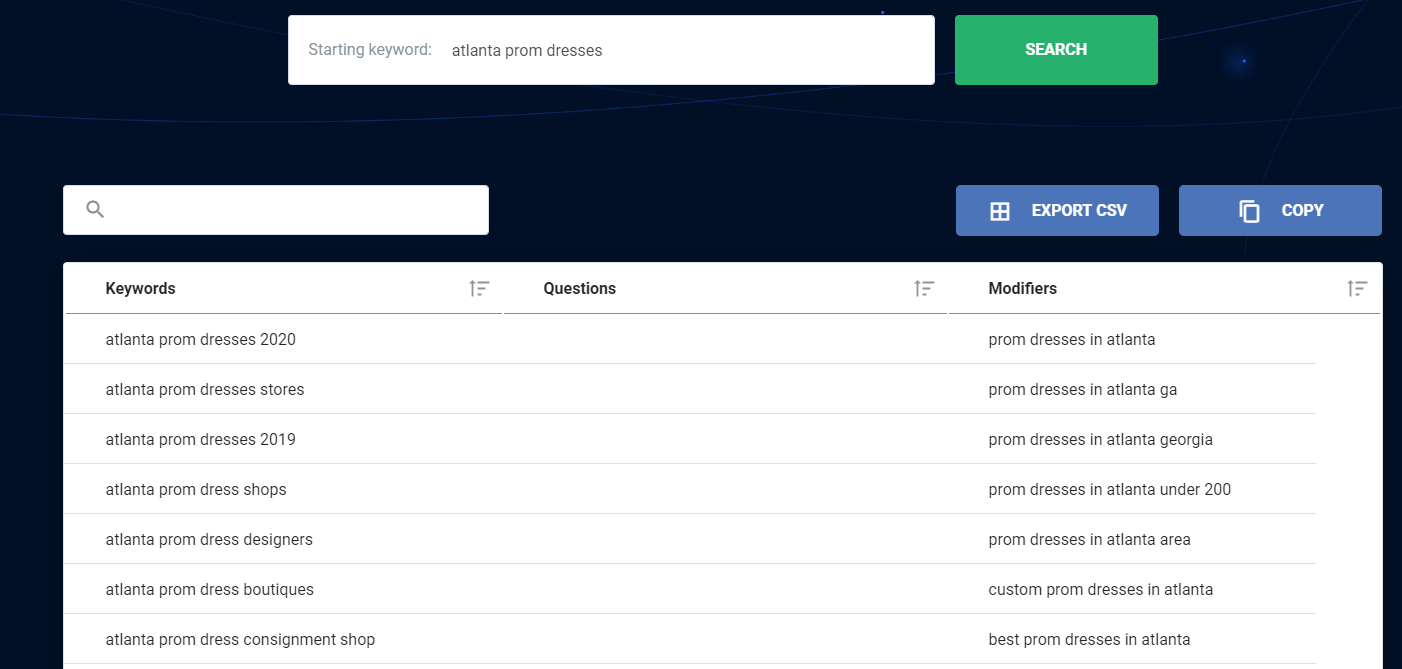Click the magnifier icon in filter box
1402x669 pixels.
tap(95, 210)
